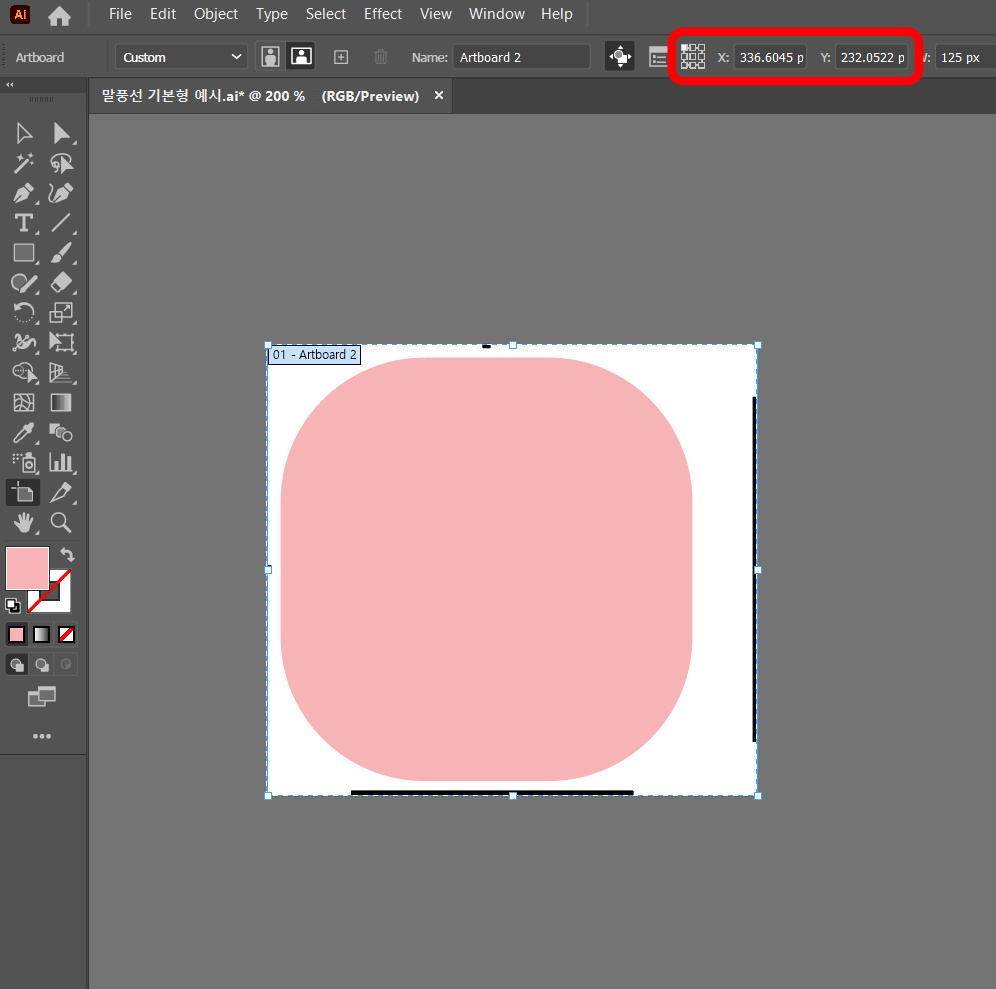This screenshot has height=989, width=996.
Task: Set artboard to Landscape orientation
Action: point(301,57)
